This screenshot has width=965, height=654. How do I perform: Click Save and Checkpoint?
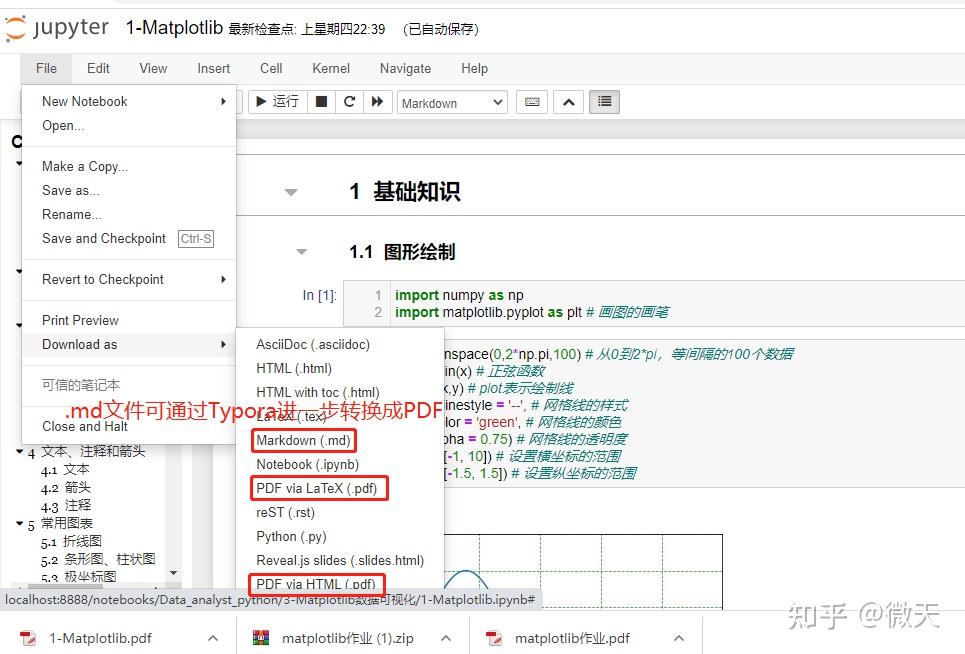click(x=103, y=238)
